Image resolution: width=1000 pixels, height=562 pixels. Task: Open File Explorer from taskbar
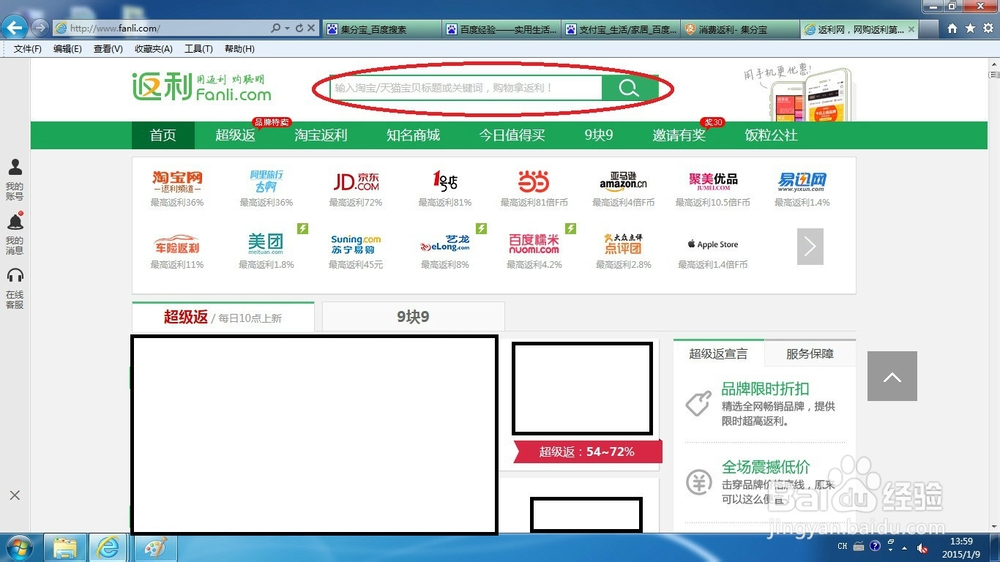coord(64,547)
